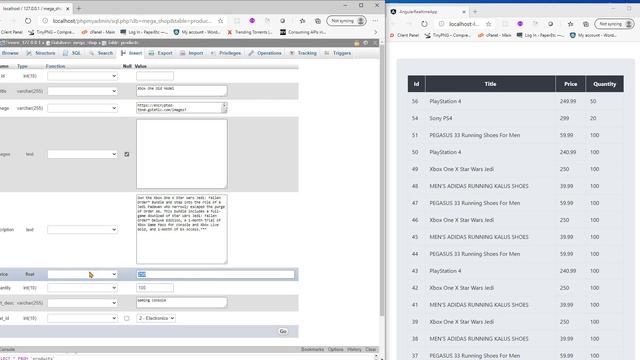The height and width of the screenshot is (360, 640).
Task: Open the Privileges tab
Action: (x=226, y=53)
